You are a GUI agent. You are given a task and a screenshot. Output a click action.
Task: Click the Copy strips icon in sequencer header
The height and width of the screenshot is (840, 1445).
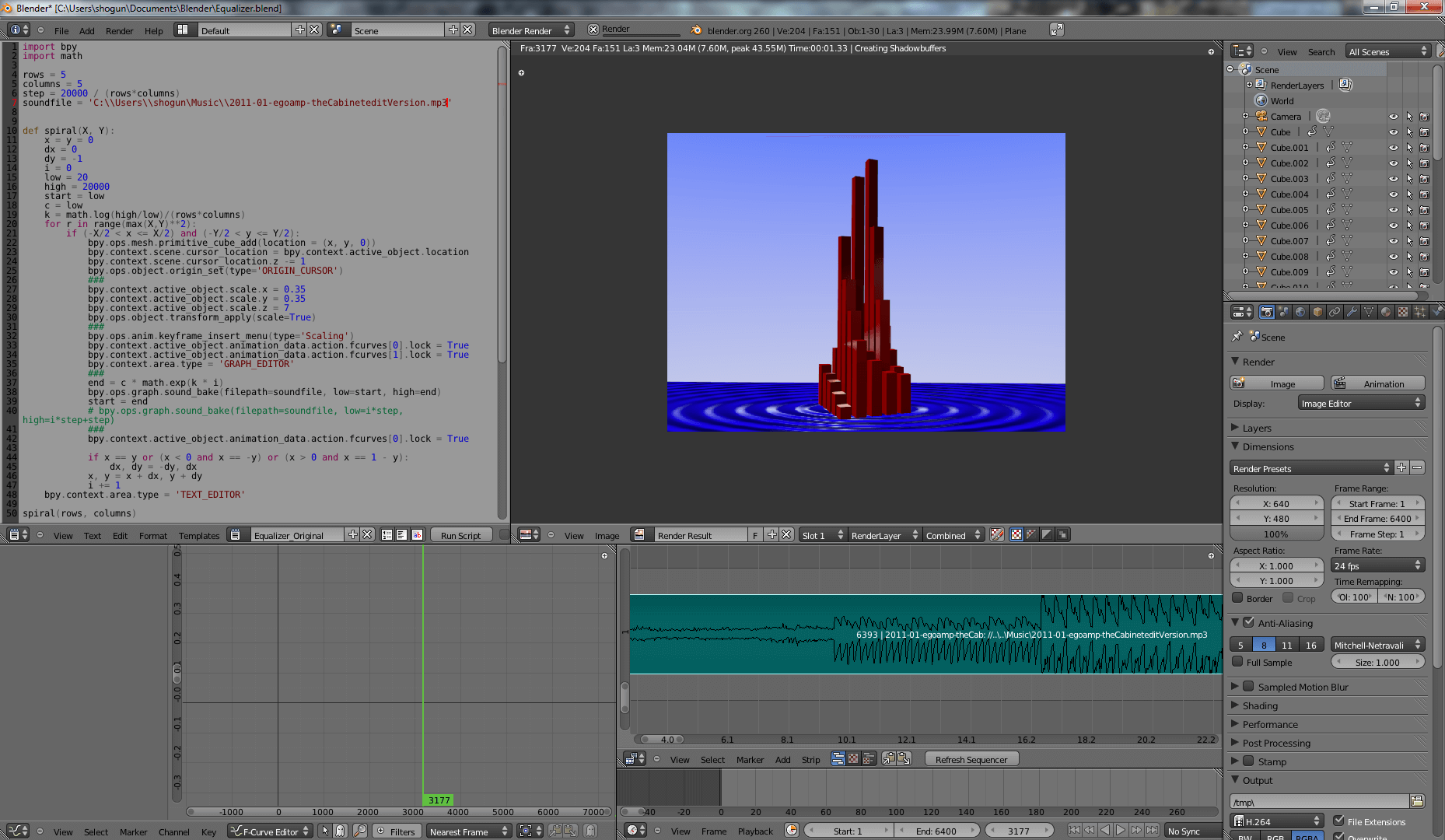pyautogui.click(x=889, y=758)
